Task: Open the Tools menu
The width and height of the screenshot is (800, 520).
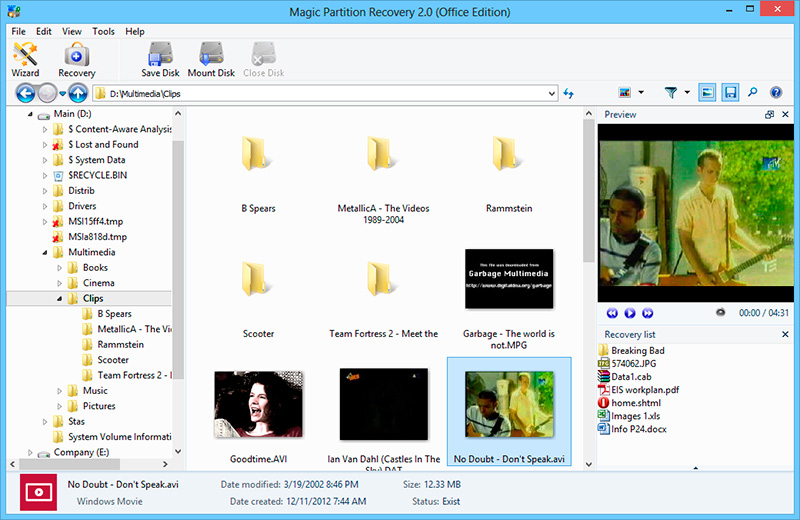Action: pyautogui.click(x=103, y=31)
